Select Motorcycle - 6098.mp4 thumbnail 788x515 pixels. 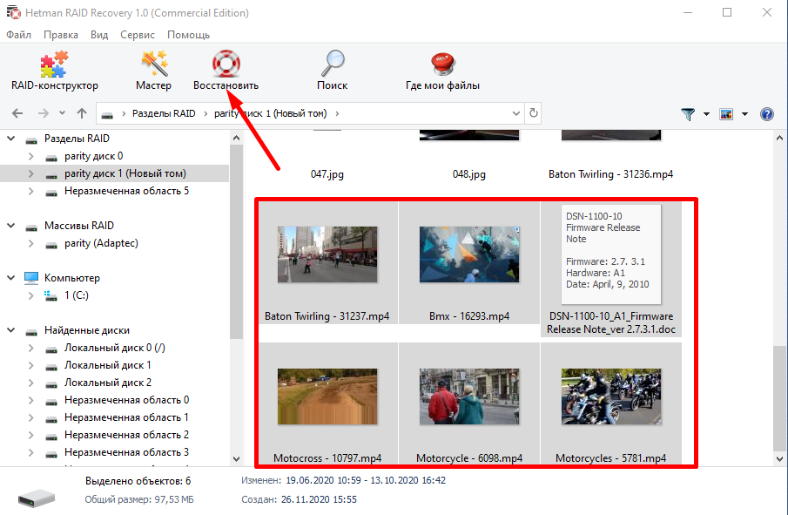tap(469, 396)
